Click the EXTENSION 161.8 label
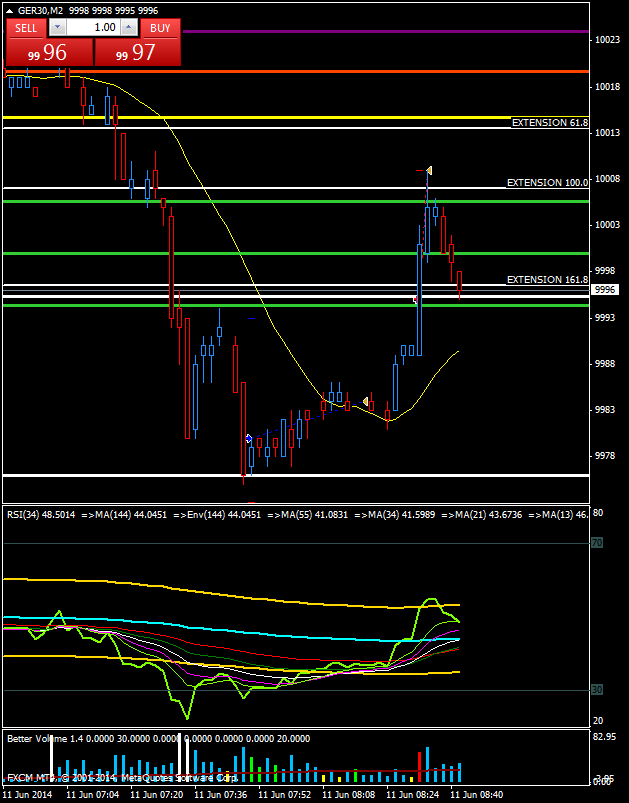629x803 pixels. pyautogui.click(x=547, y=280)
